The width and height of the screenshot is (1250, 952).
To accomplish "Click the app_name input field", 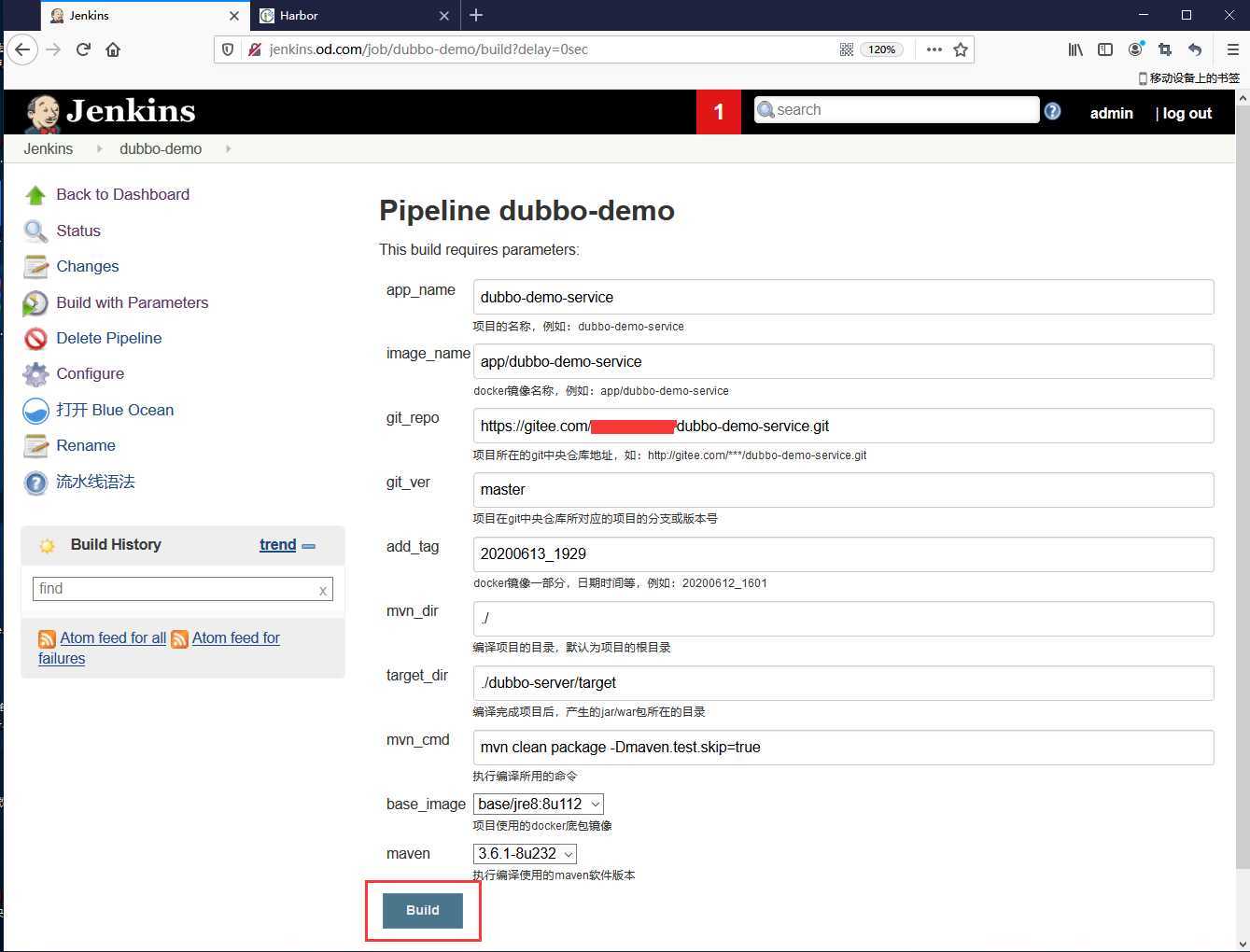I will tap(843, 297).
